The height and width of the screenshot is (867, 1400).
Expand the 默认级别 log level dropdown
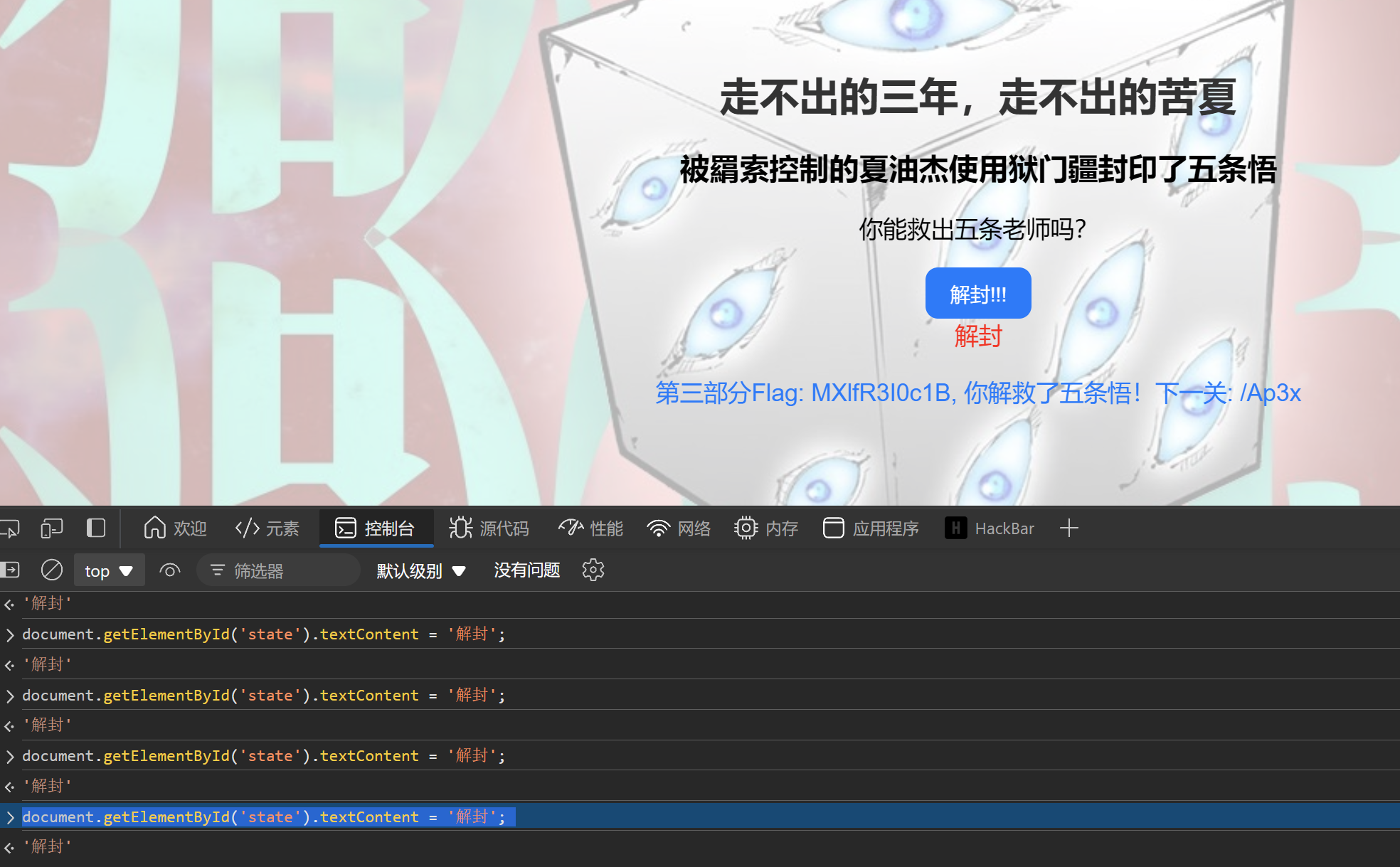tap(421, 571)
